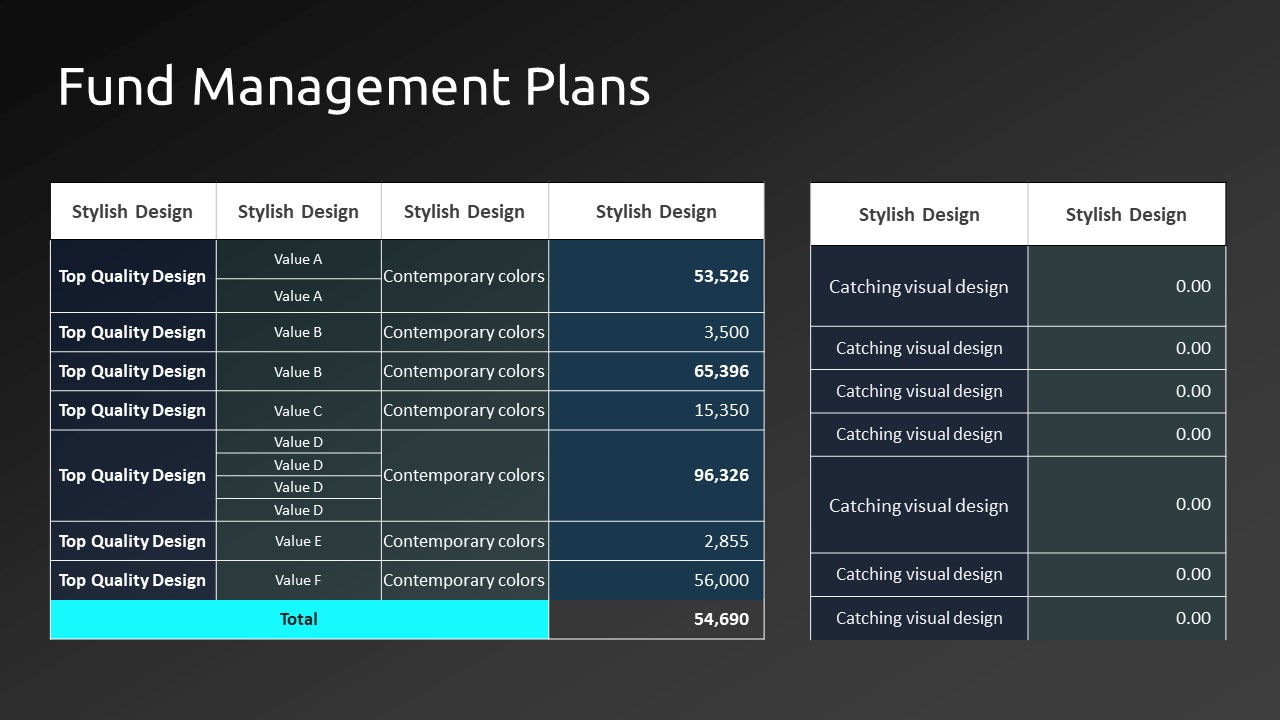1280x720 pixels.
Task: Select the 56,000 amount cell
Action: pos(656,580)
